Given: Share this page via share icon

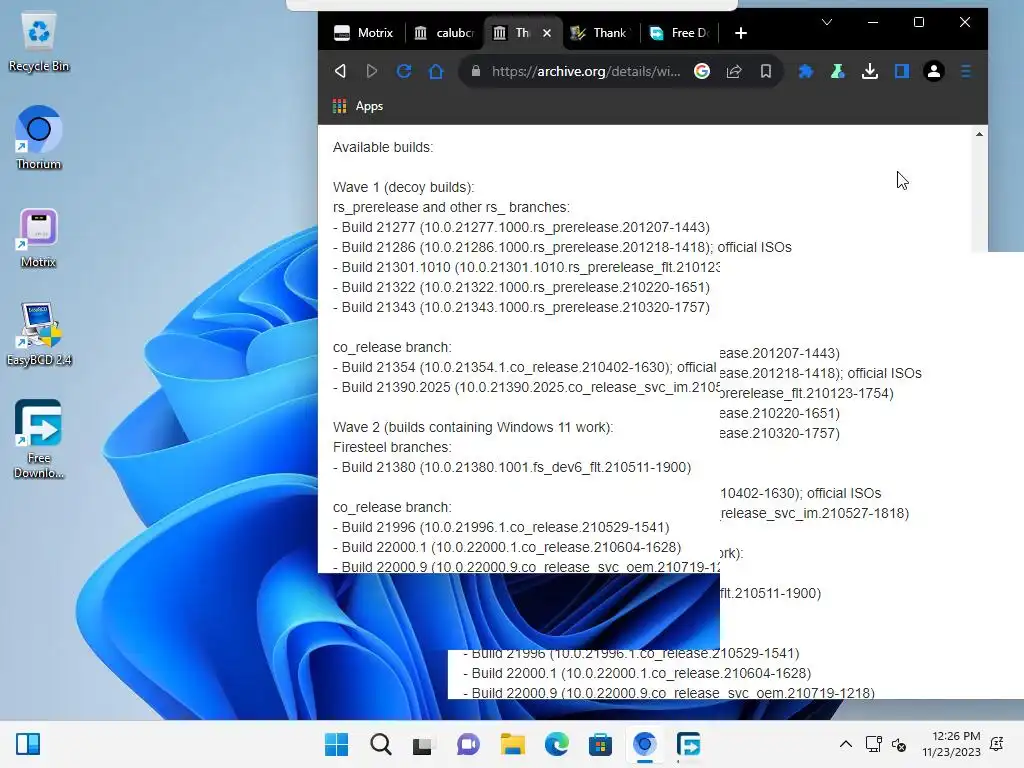Looking at the screenshot, I should click(734, 71).
